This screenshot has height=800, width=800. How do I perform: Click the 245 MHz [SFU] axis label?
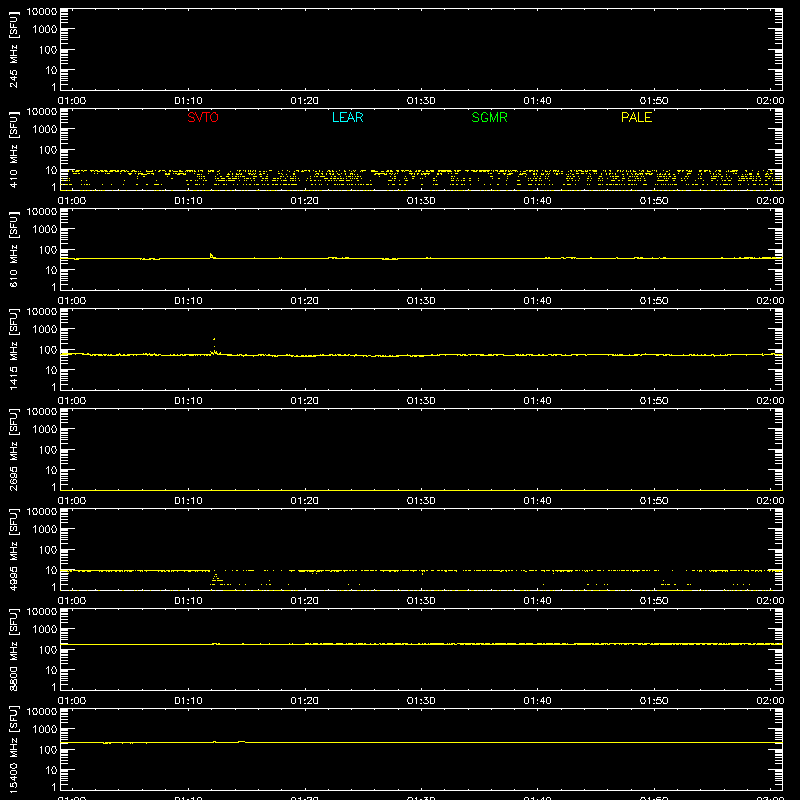[13, 49]
